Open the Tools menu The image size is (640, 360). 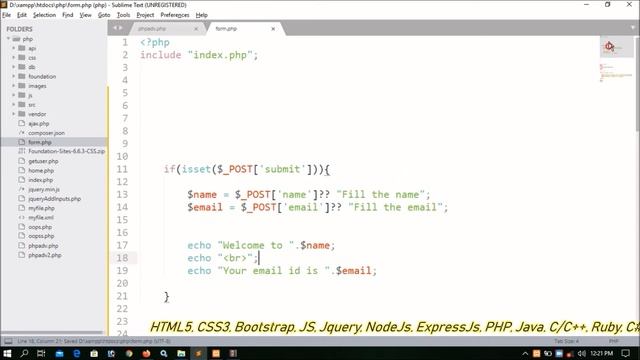point(123,15)
